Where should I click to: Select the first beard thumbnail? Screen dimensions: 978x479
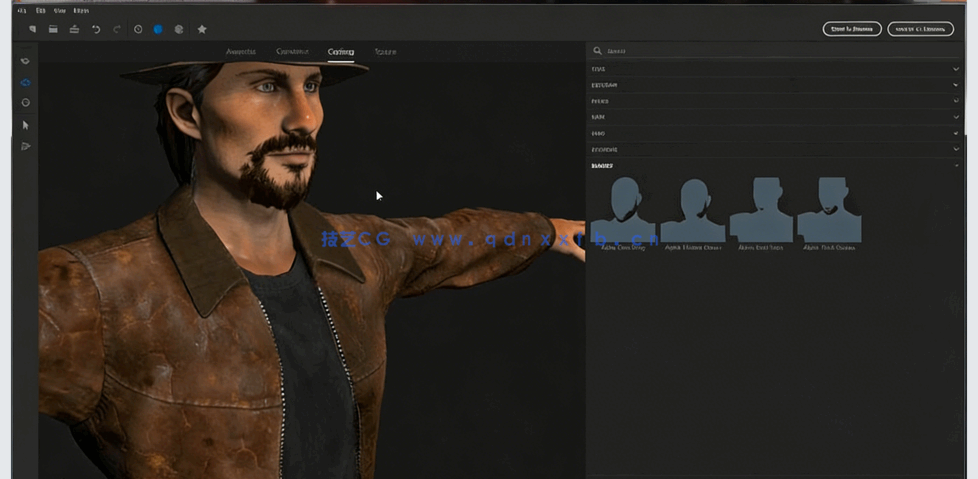point(623,212)
